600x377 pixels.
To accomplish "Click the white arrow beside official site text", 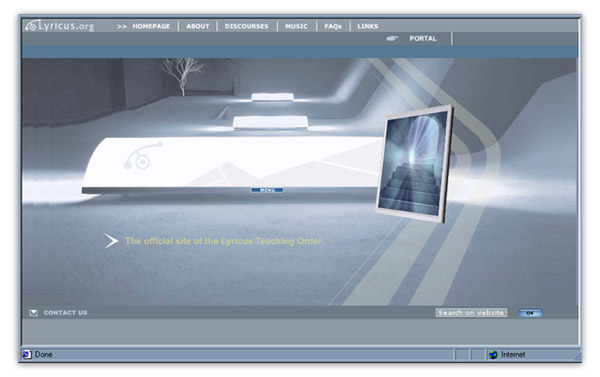I will click(x=111, y=241).
